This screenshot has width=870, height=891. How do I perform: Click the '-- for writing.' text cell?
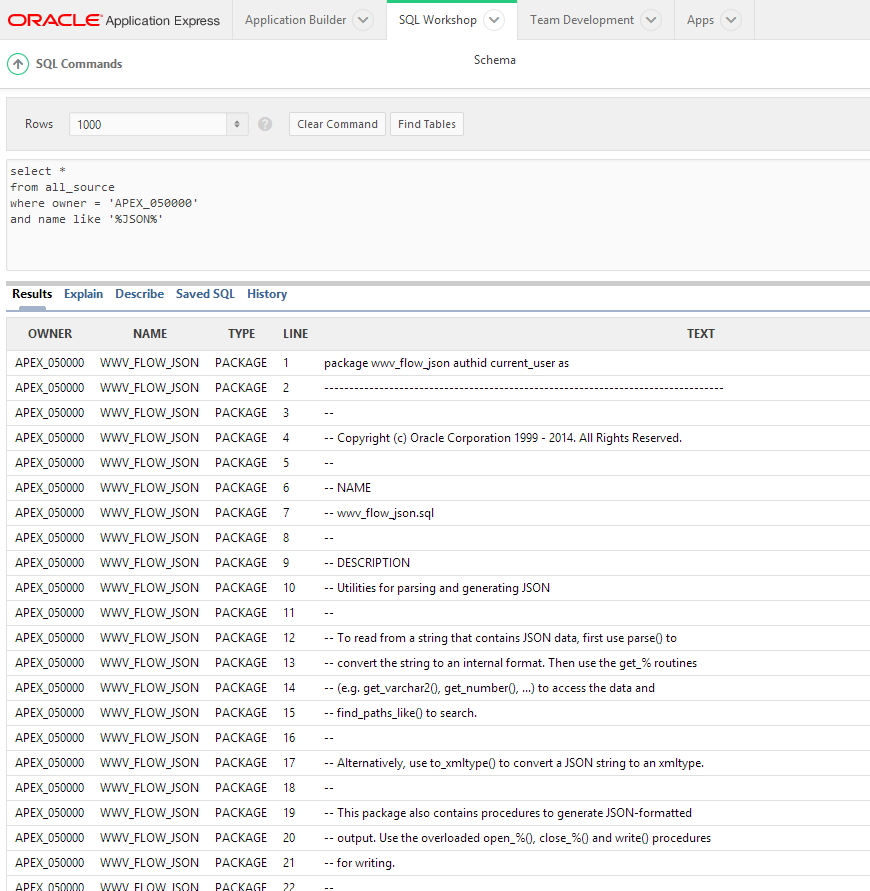tap(359, 863)
